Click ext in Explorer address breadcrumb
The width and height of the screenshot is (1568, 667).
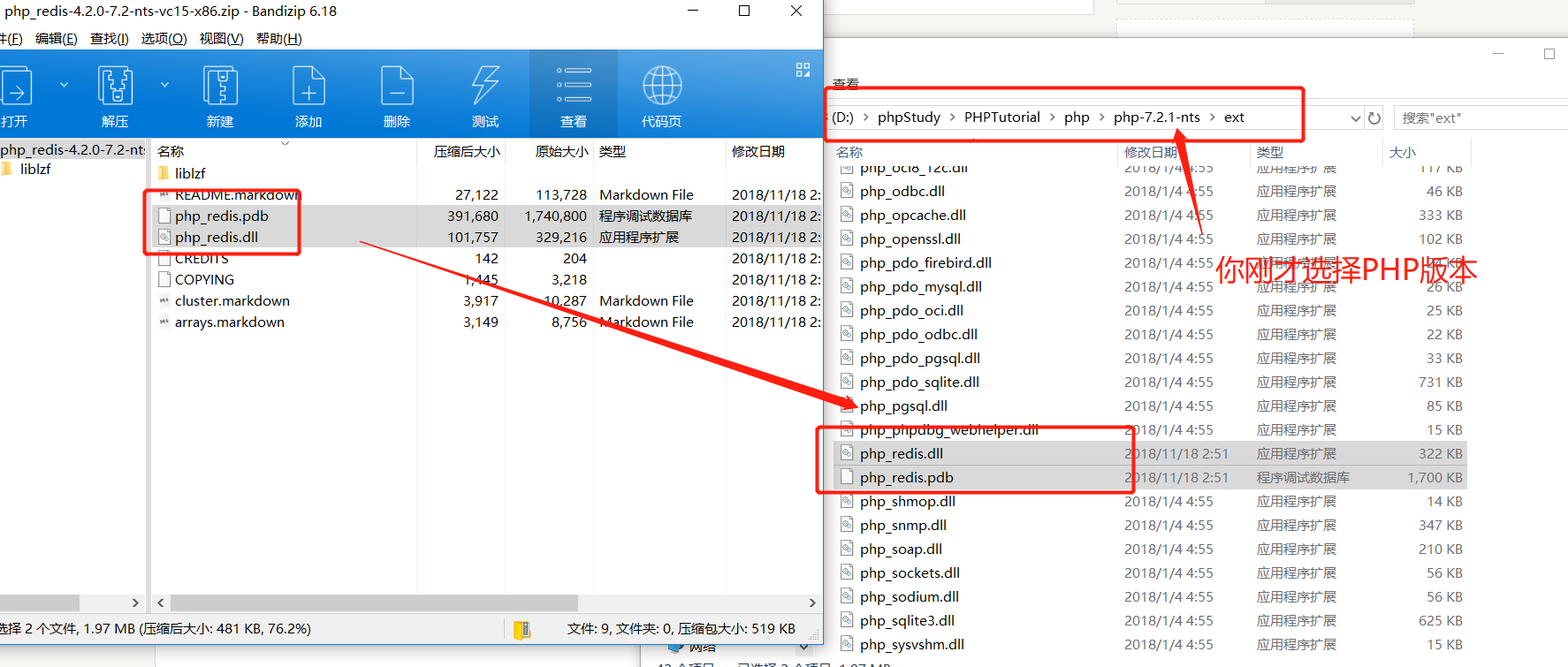coord(1234,117)
